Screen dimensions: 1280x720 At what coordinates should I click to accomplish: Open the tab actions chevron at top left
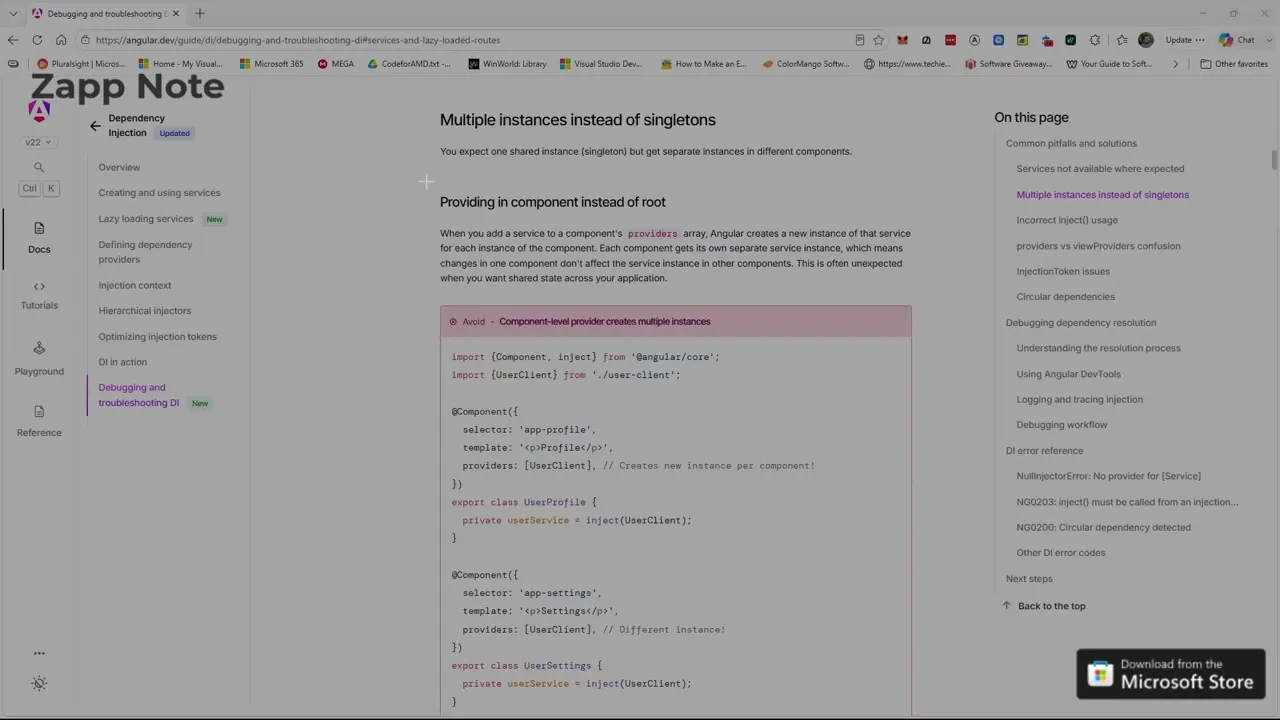tap(12, 13)
